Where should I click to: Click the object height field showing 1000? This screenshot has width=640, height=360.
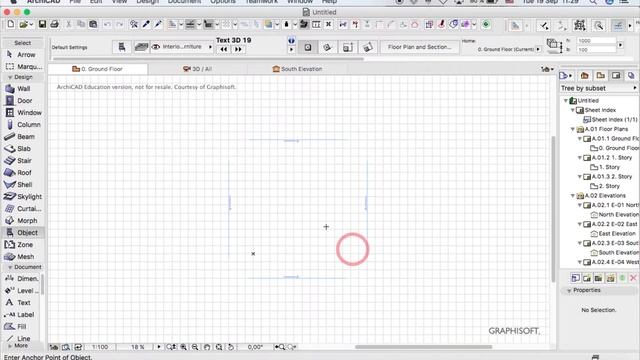pos(596,41)
